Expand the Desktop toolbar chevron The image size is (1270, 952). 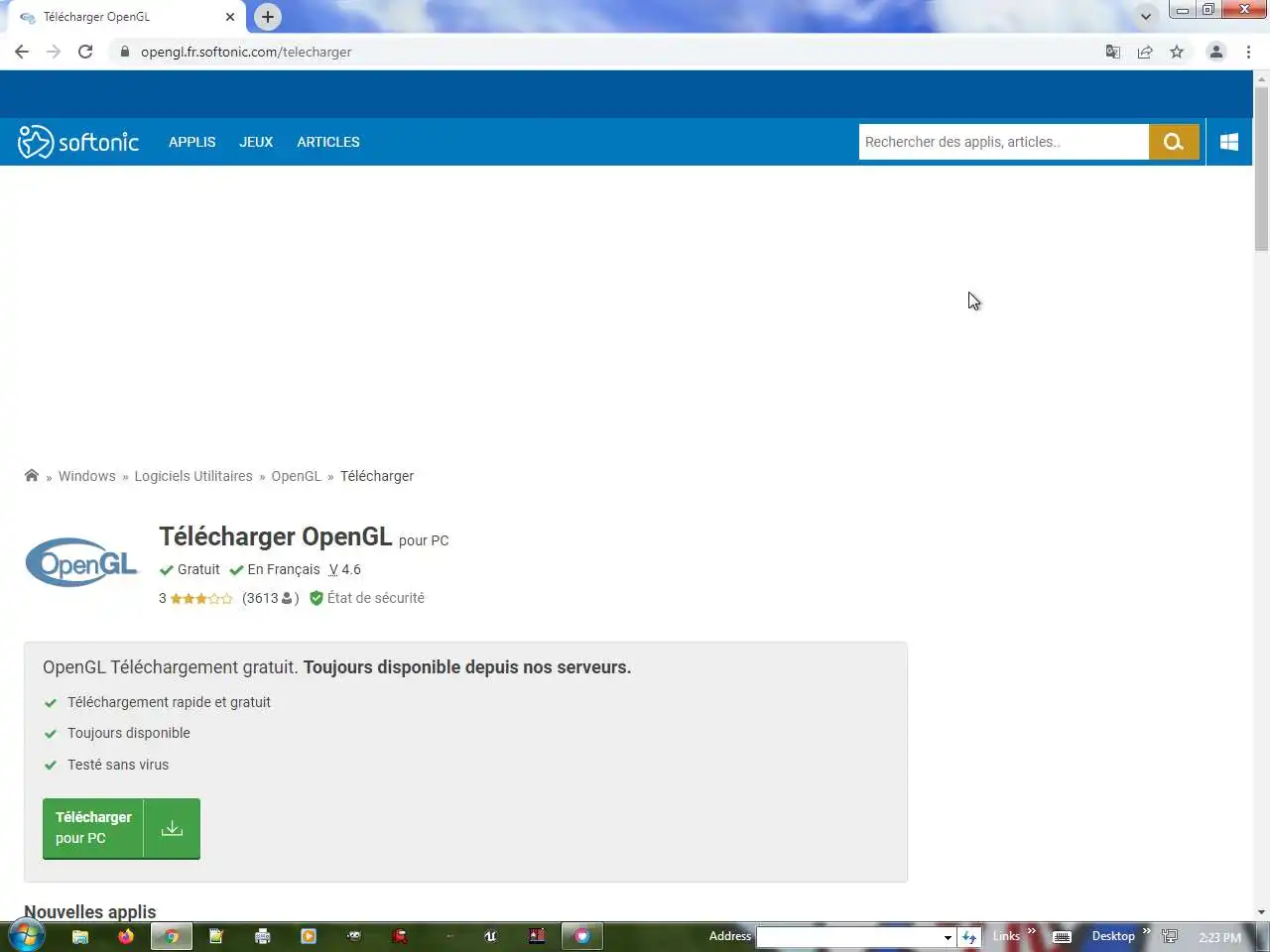pyautogui.click(x=1146, y=930)
